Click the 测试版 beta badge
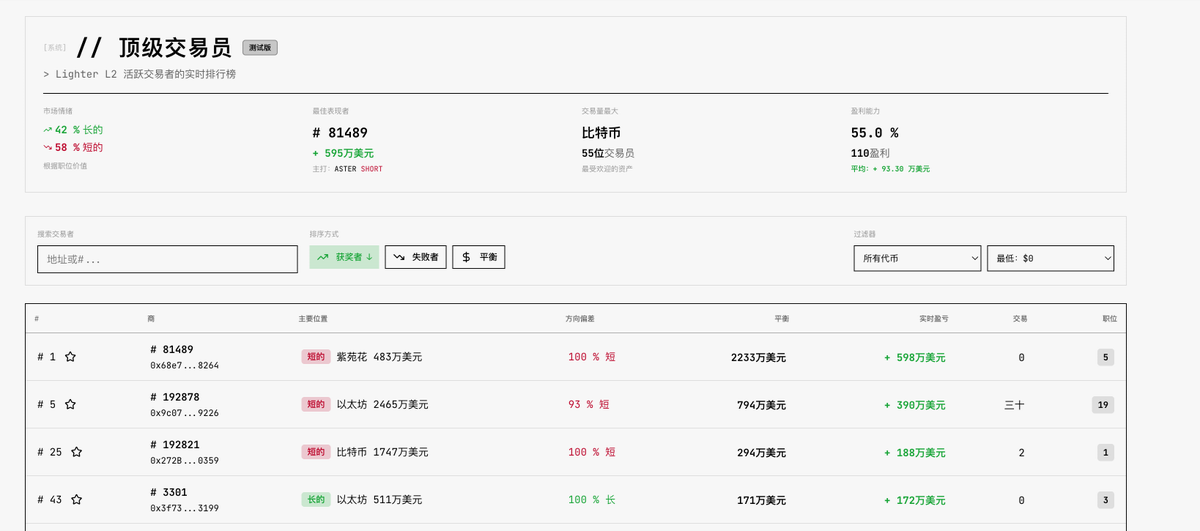Viewport: 1200px width, 531px height. pos(260,47)
